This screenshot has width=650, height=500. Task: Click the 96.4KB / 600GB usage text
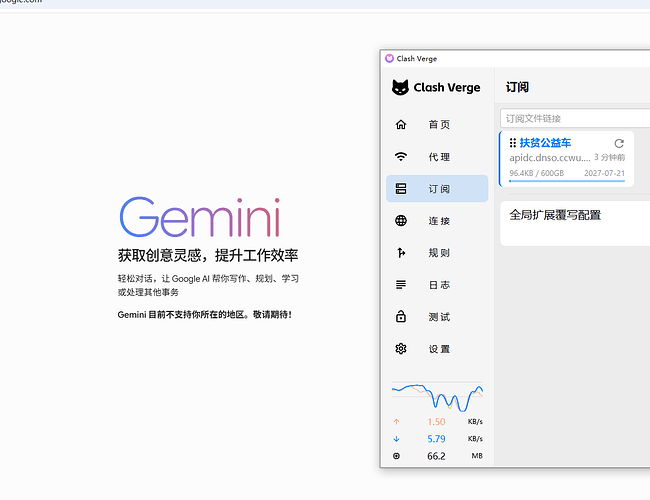[x=536, y=173]
